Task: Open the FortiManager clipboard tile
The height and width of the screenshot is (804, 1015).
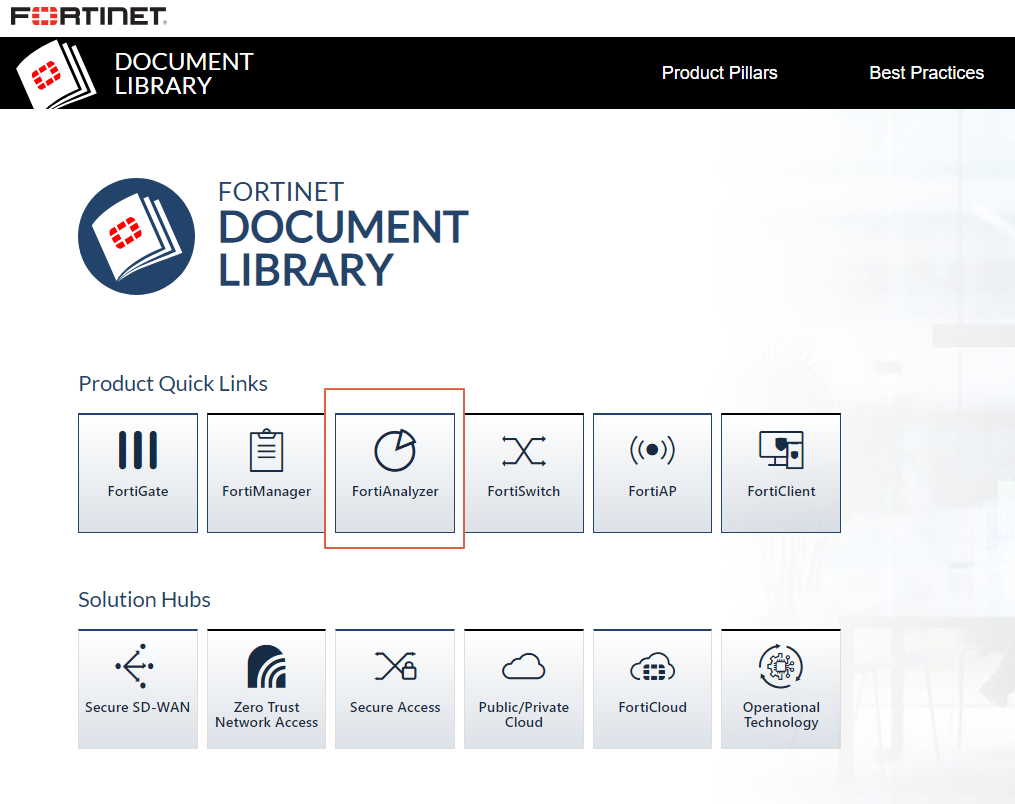Action: (266, 473)
